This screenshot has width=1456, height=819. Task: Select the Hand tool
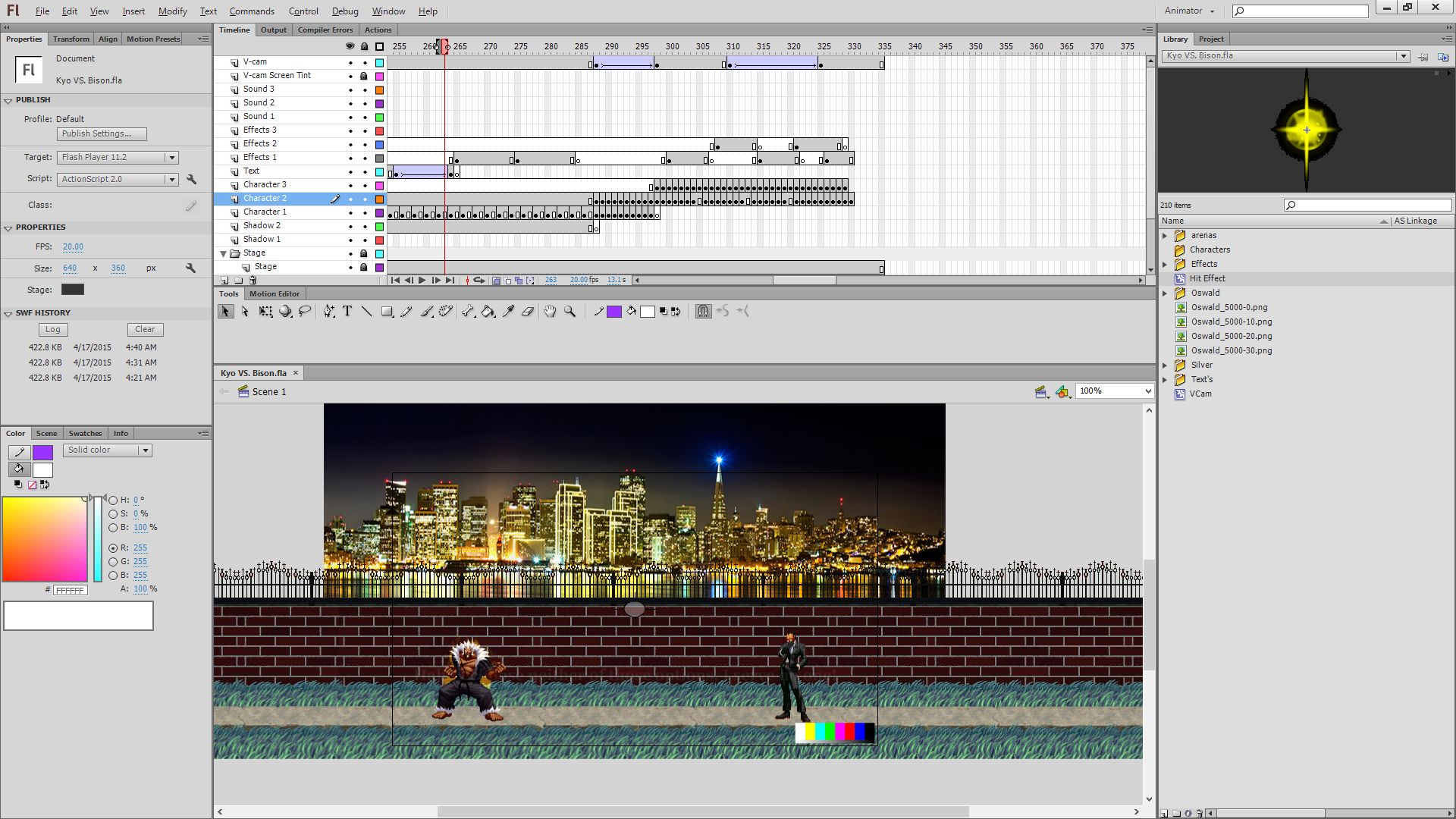(x=550, y=311)
